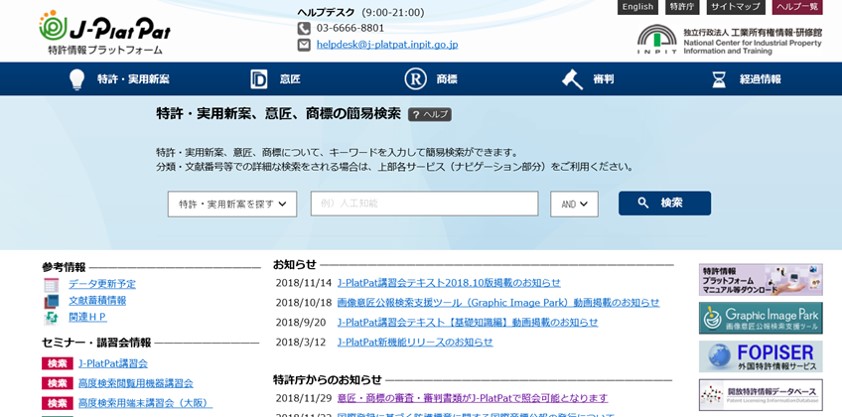Click the helpdesk mail envelope icon
The width and height of the screenshot is (842, 417).
pos(304,45)
